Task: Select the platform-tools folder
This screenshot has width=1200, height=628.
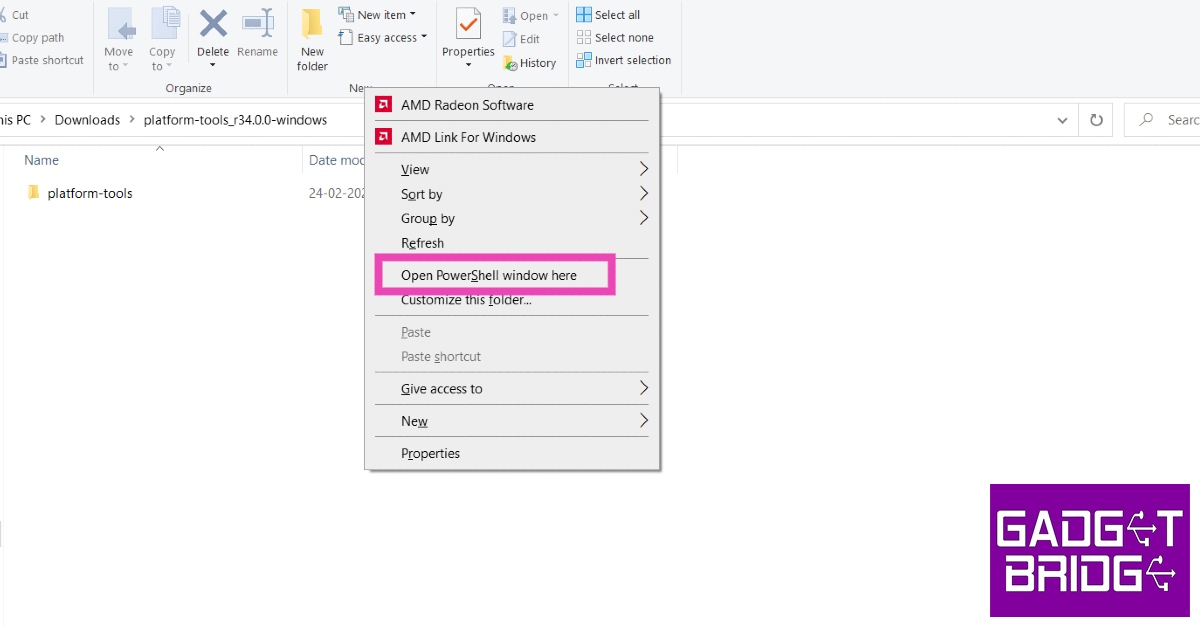Action: [90, 193]
